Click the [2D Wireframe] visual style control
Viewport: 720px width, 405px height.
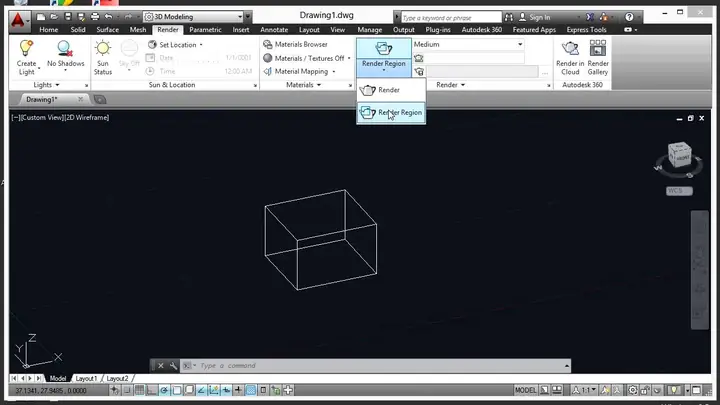85,118
